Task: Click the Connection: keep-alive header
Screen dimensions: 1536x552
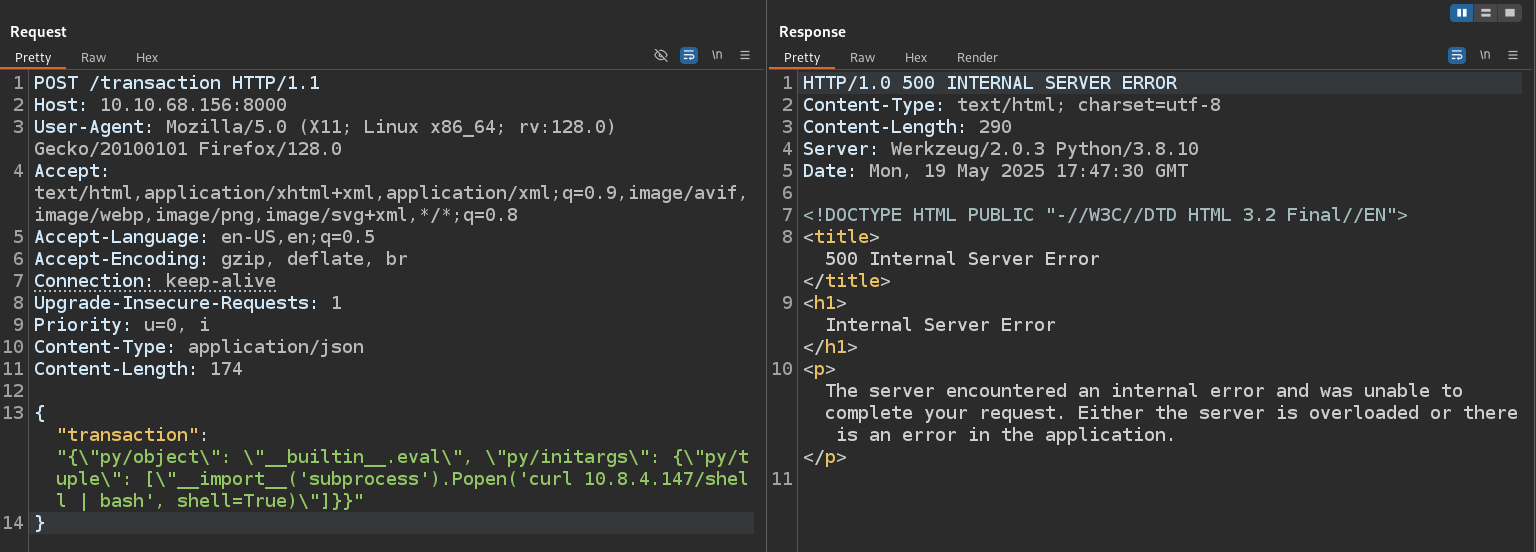Action: point(155,281)
